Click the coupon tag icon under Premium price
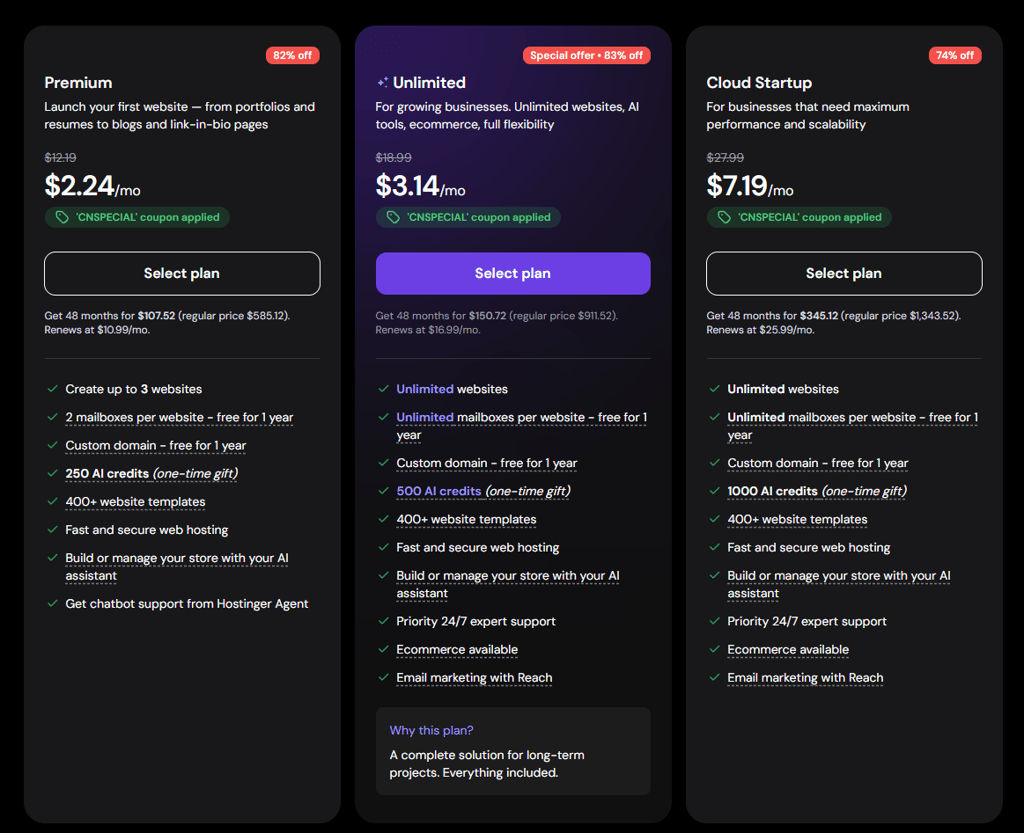 (62, 217)
